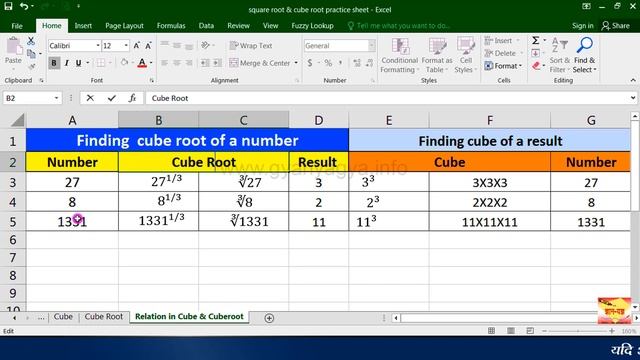Screen dimensions: 640x360
Task: Open Calibri font name dropdown
Action: pos(98,46)
